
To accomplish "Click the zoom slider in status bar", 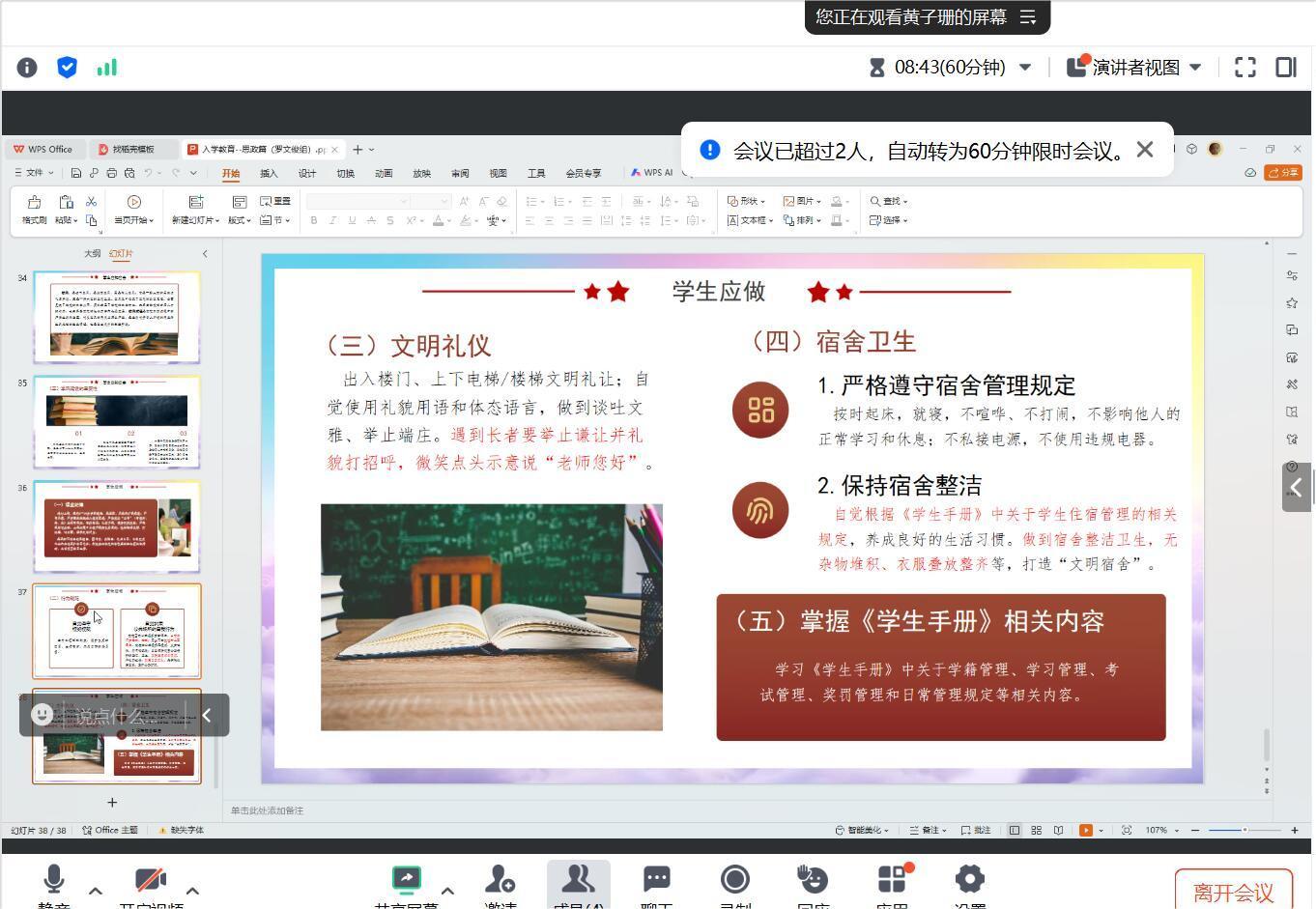I will pos(1244,830).
